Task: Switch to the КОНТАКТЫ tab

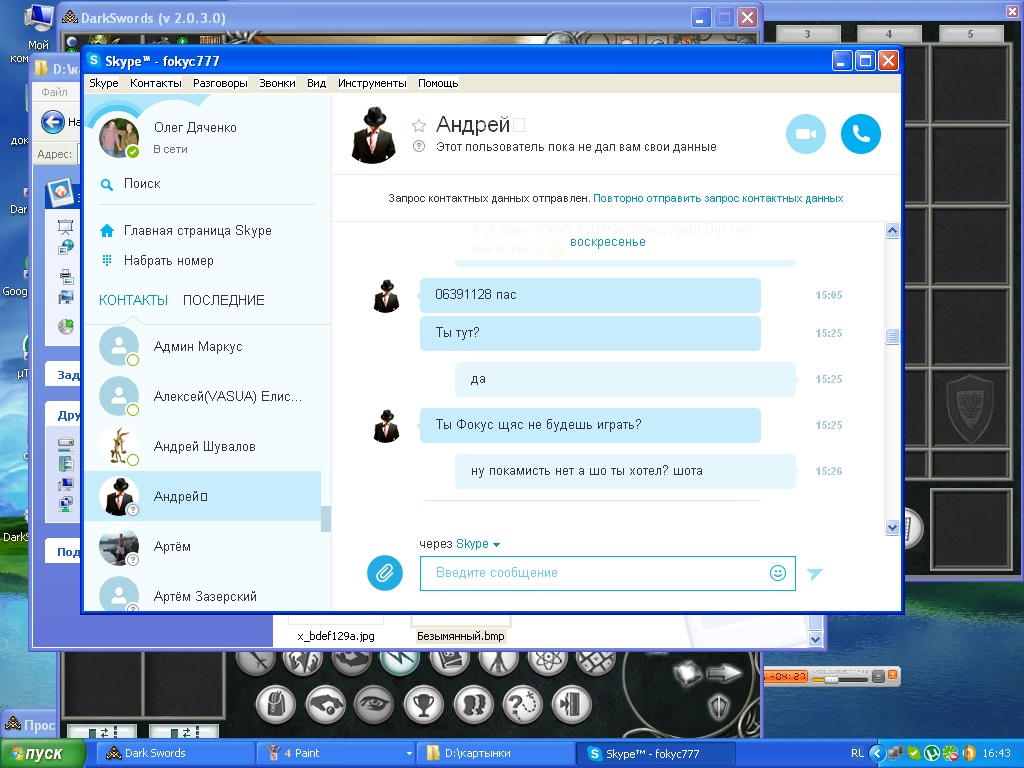Action: tap(133, 300)
